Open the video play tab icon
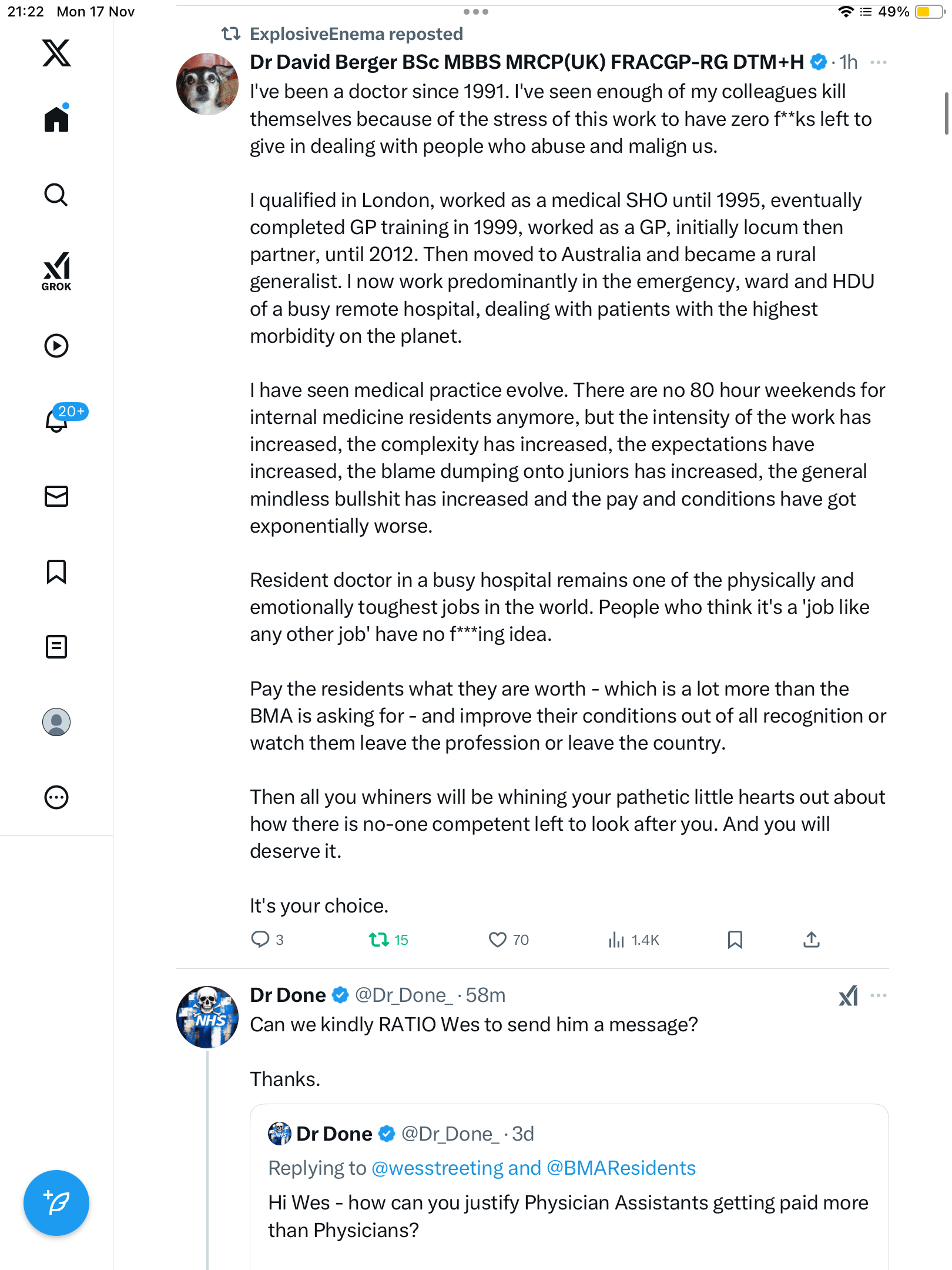 (x=56, y=346)
